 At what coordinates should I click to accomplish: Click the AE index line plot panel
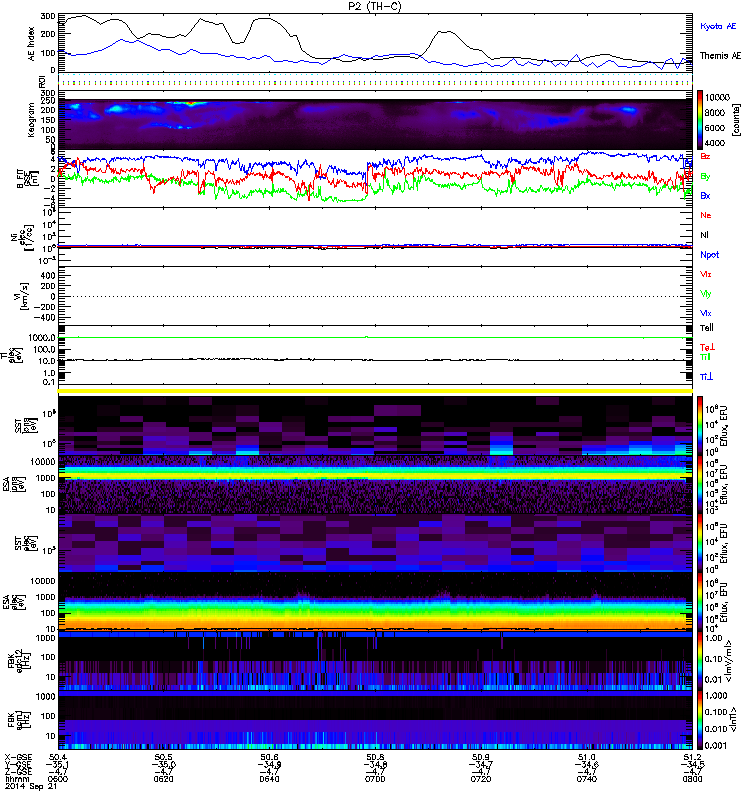coord(375,43)
